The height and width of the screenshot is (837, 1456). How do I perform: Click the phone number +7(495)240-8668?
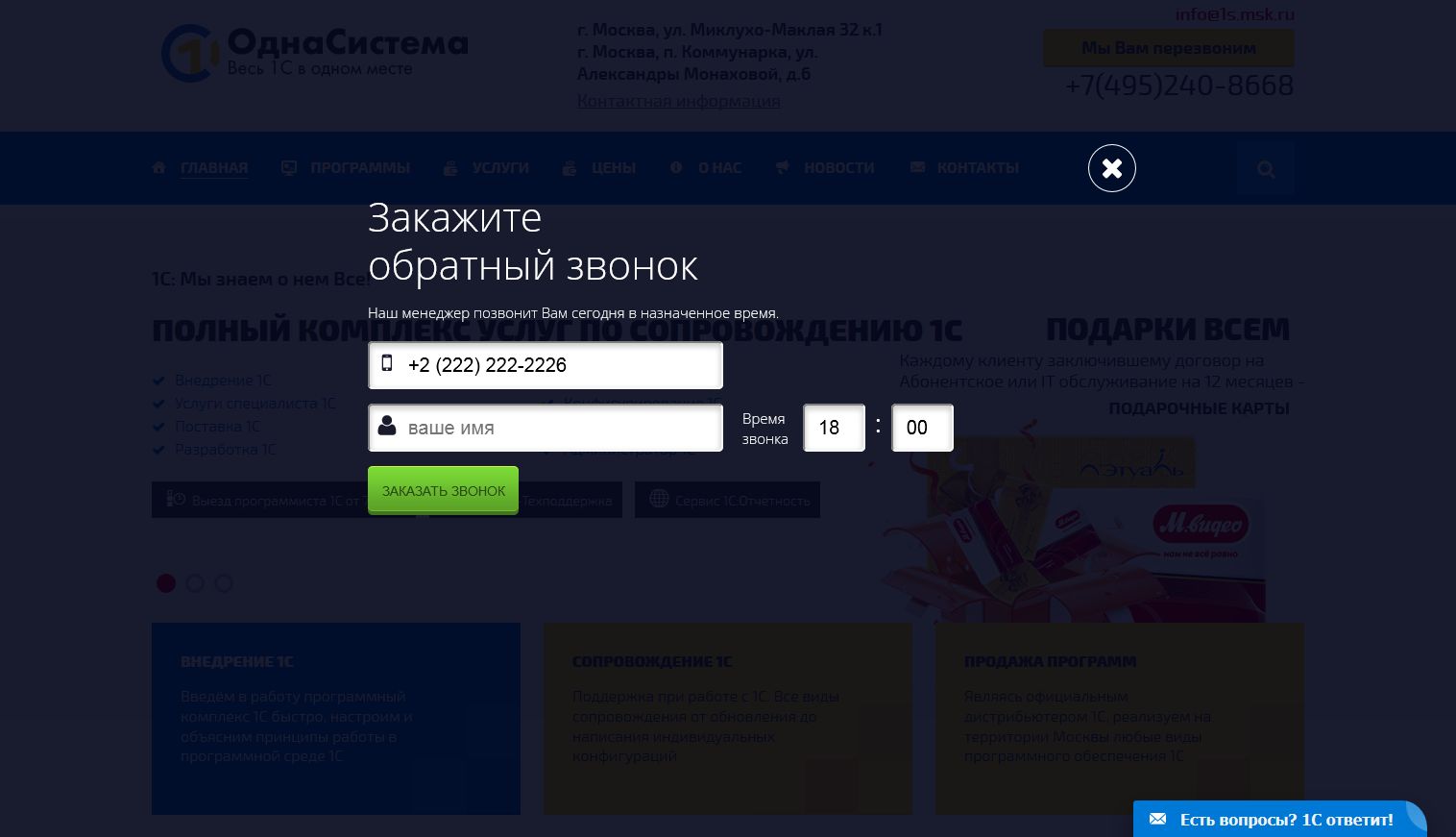1179,86
